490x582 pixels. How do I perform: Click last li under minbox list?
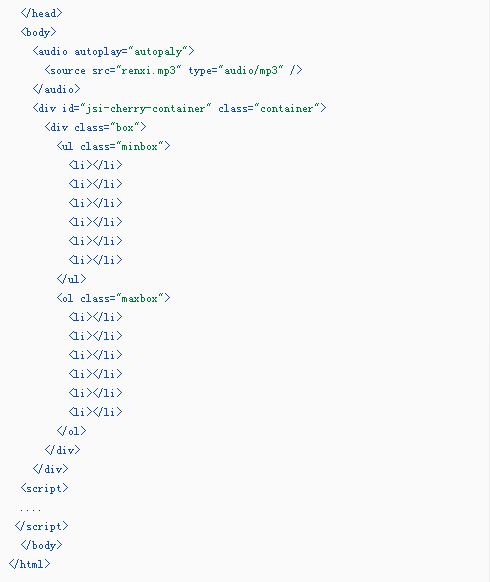[x=95, y=260]
